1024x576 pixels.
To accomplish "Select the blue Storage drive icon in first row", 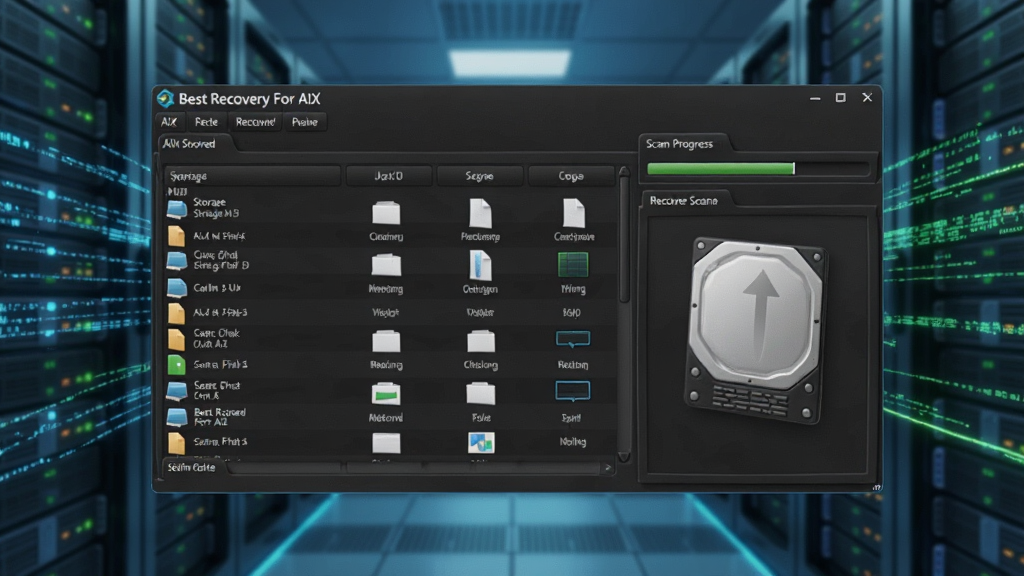I will click(176, 209).
